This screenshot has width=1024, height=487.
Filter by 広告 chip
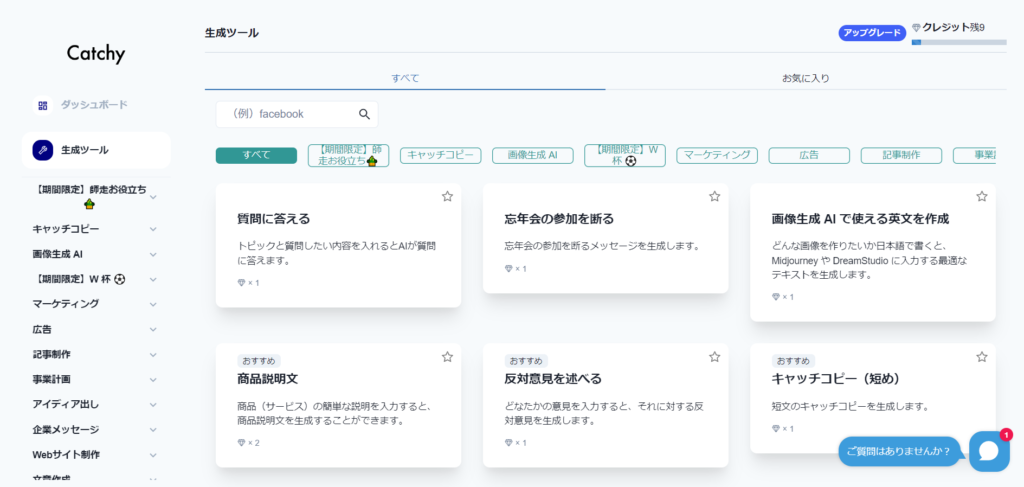click(809, 155)
